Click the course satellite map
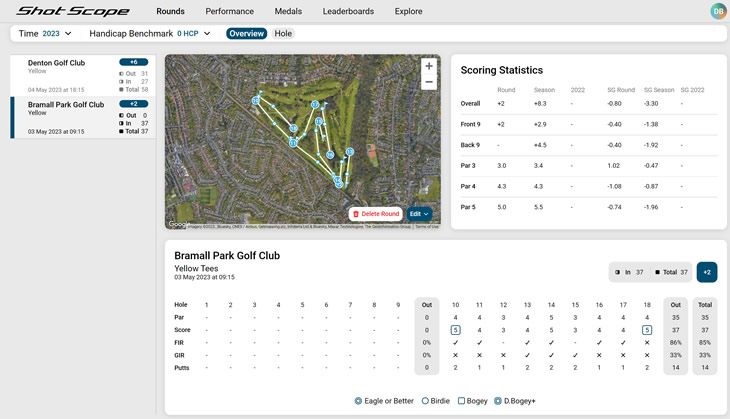The height and width of the screenshot is (419, 730). click(303, 142)
